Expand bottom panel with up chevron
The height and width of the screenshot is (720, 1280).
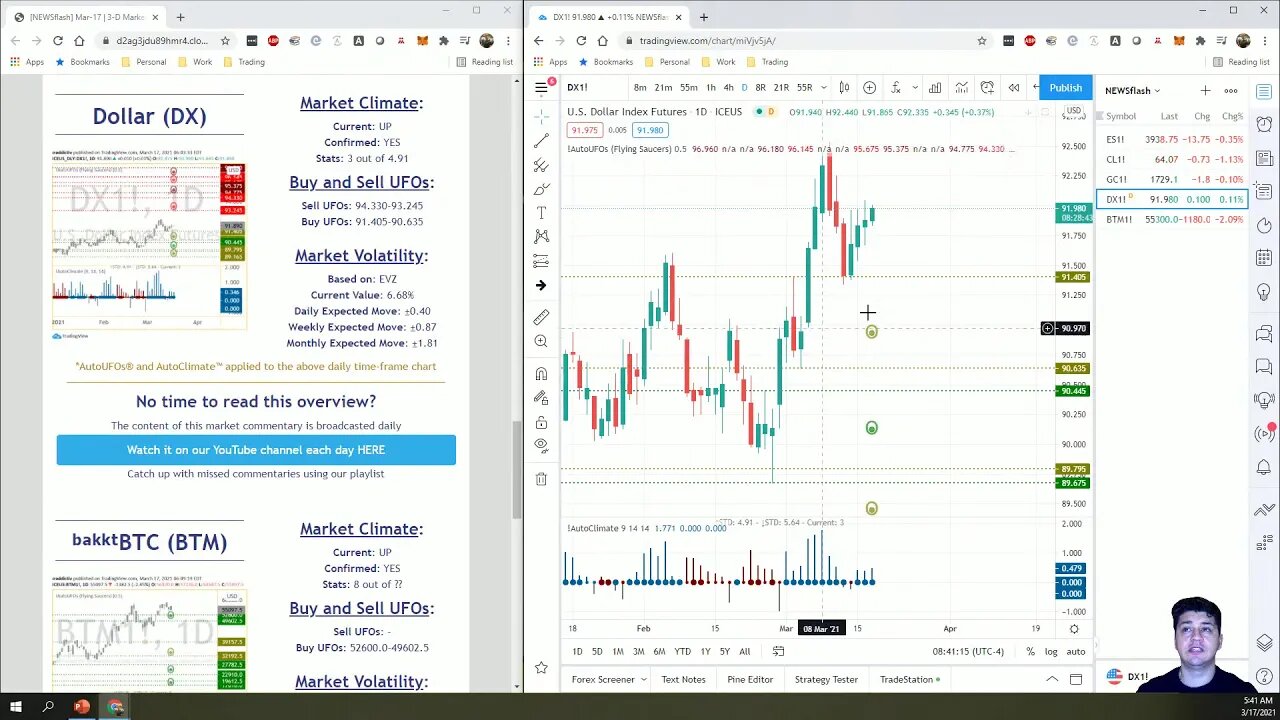click(1052, 680)
